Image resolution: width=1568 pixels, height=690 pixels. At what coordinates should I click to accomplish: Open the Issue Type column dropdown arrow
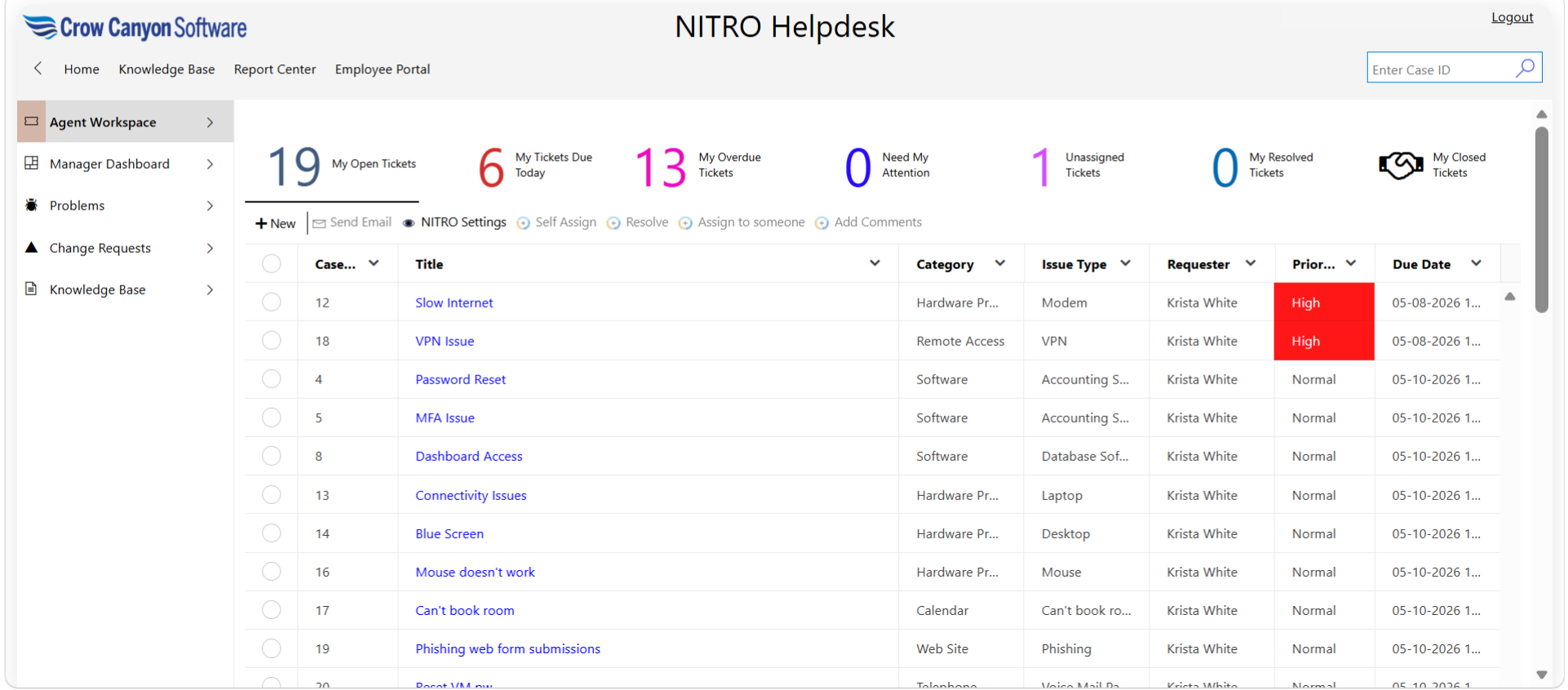(x=1126, y=263)
